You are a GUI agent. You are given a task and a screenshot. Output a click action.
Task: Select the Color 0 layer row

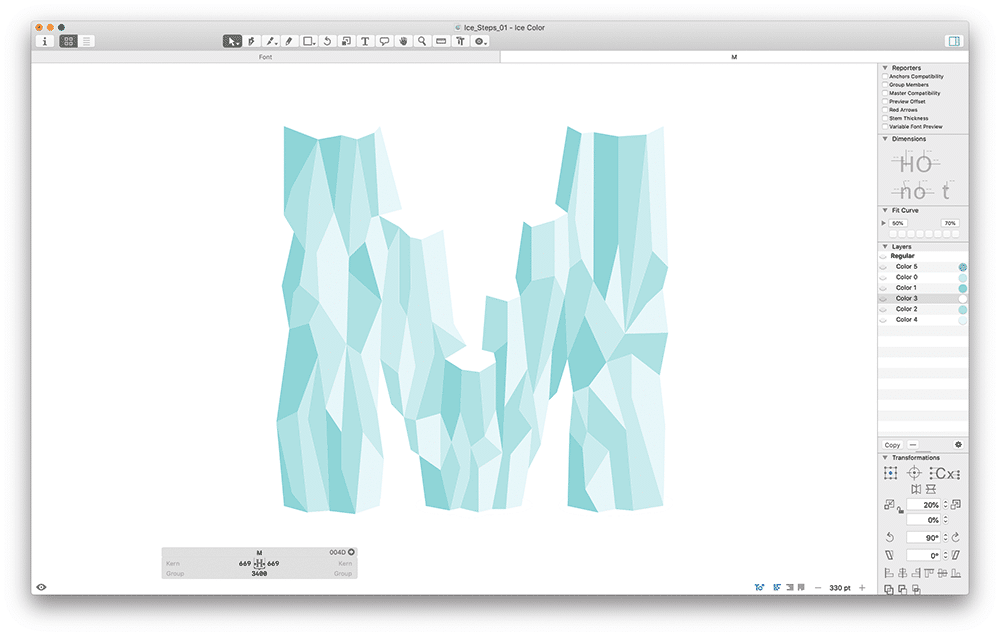923,277
